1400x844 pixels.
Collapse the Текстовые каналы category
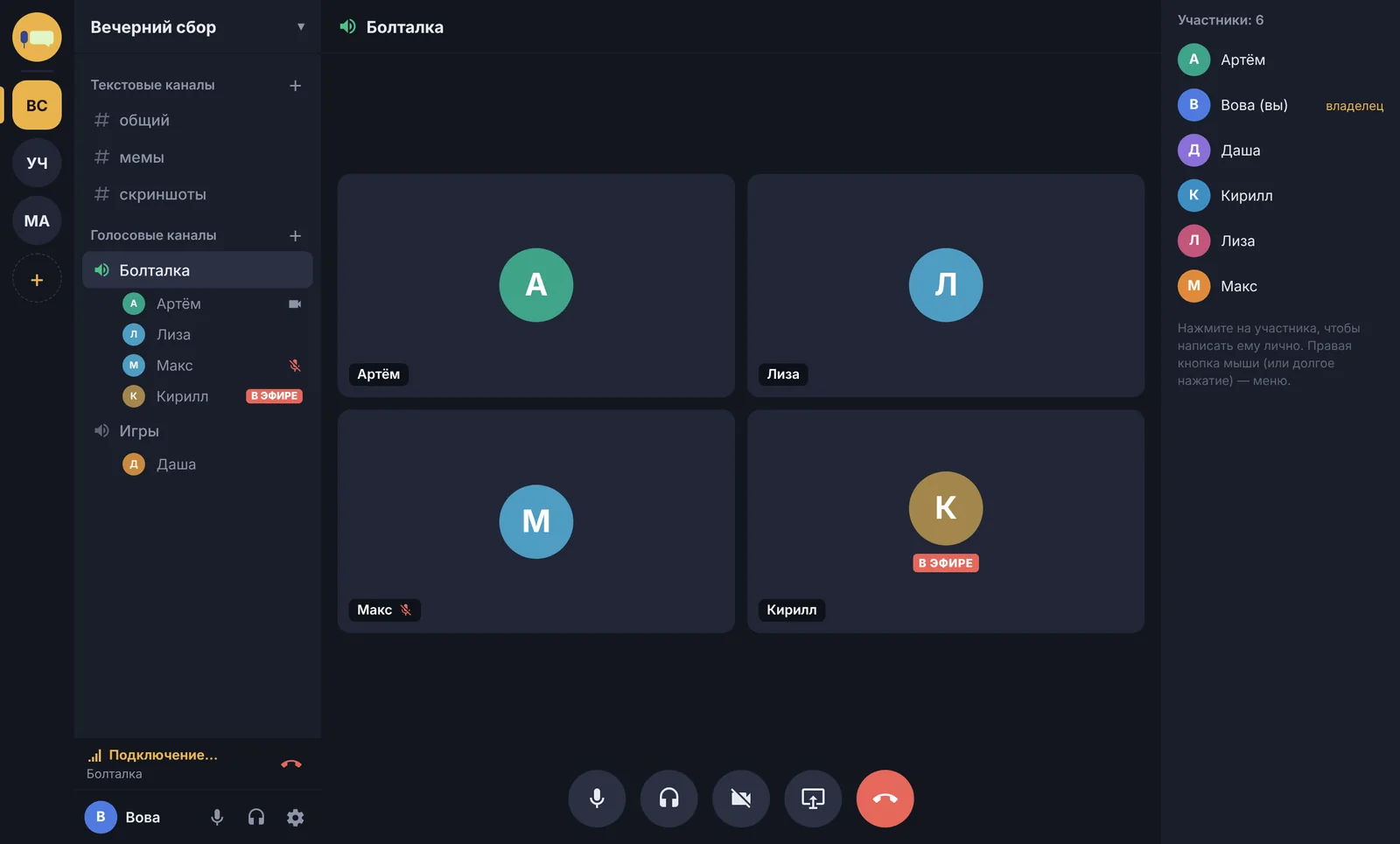152,85
